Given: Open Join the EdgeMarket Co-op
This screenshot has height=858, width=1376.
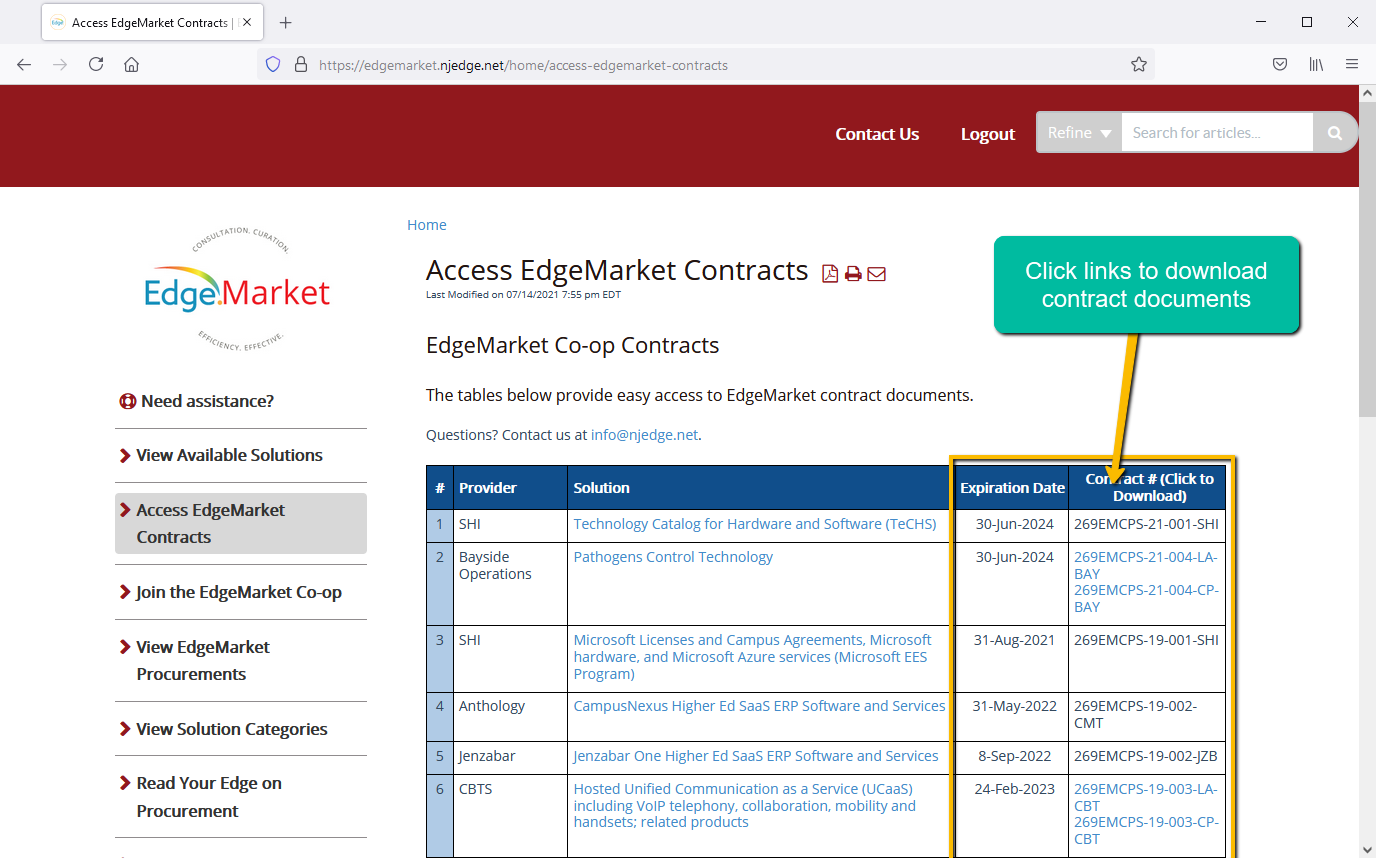Looking at the screenshot, I should [239, 592].
